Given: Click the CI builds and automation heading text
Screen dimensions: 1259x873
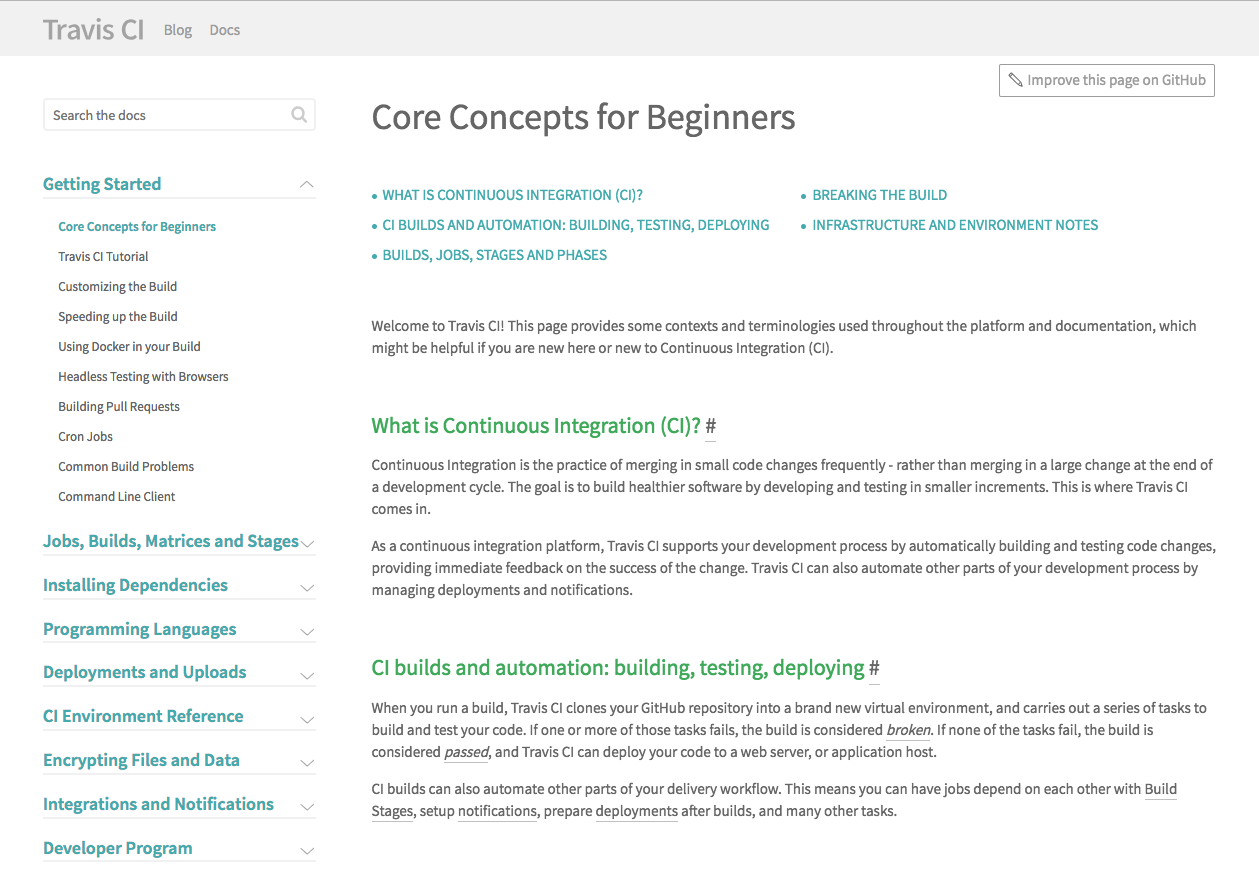Looking at the screenshot, I should pos(618,668).
